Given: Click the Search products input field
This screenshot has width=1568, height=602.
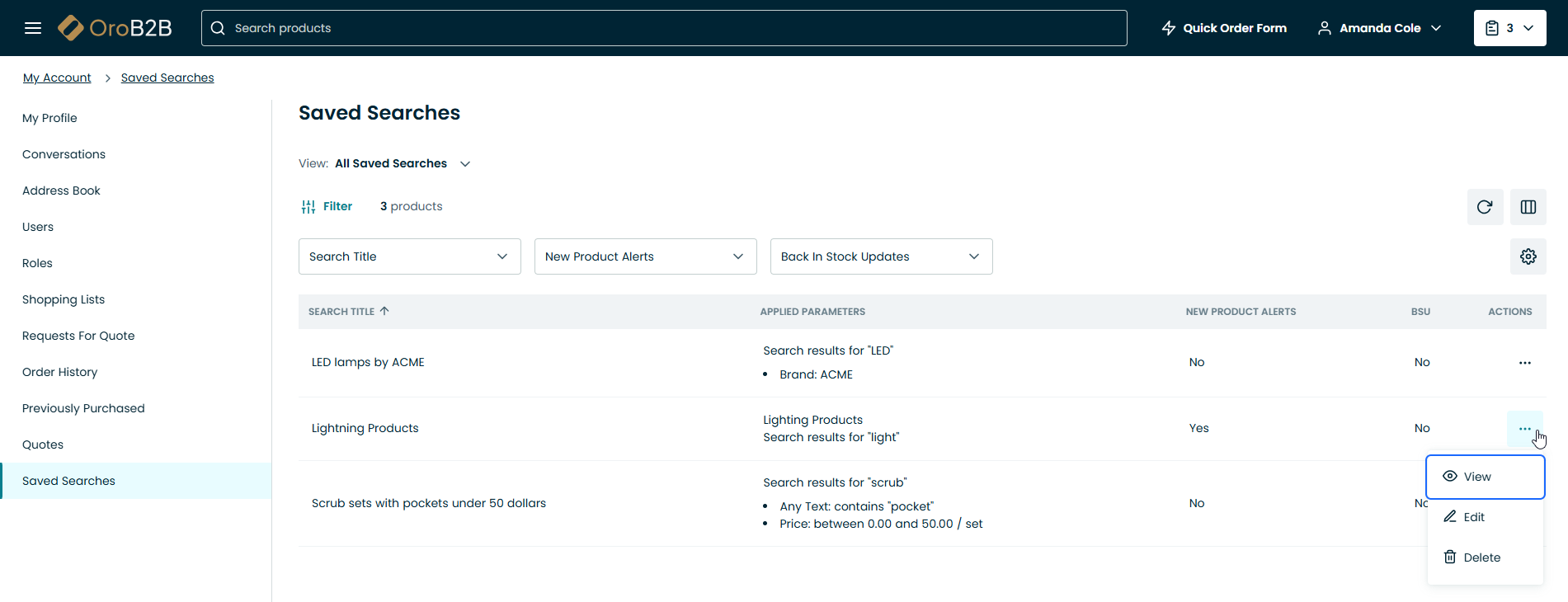Looking at the screenshot, I should 664,28.
